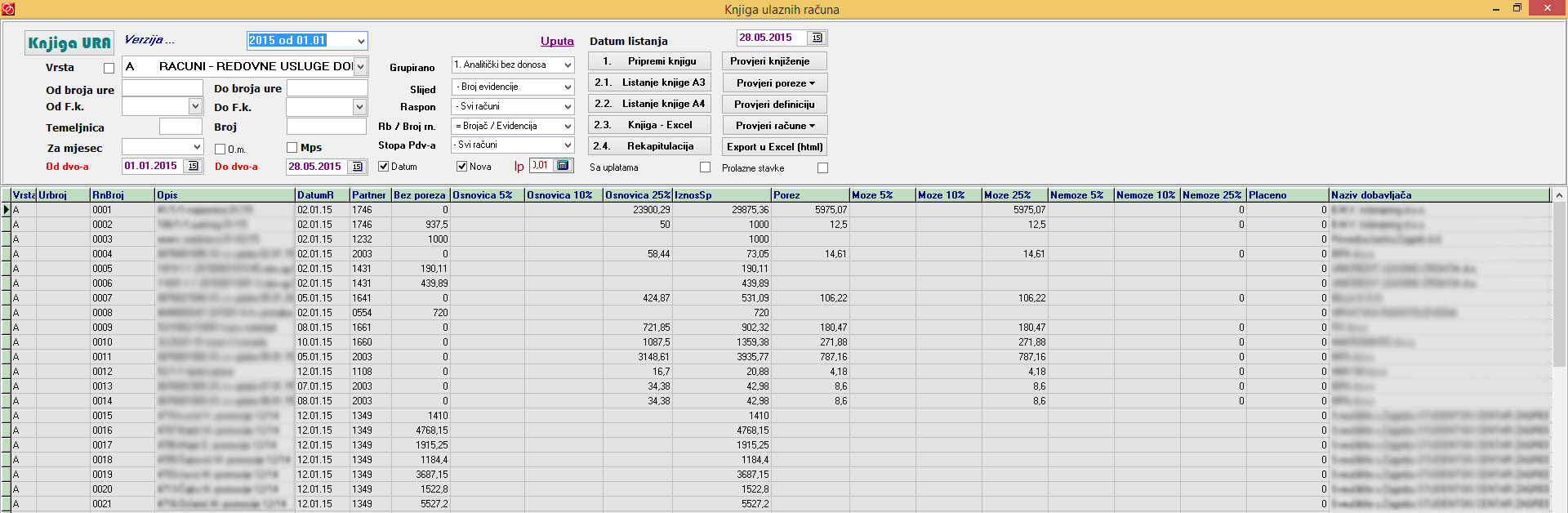
Task: Click Provjeri knjiženje
Action: tap(775, 61)
